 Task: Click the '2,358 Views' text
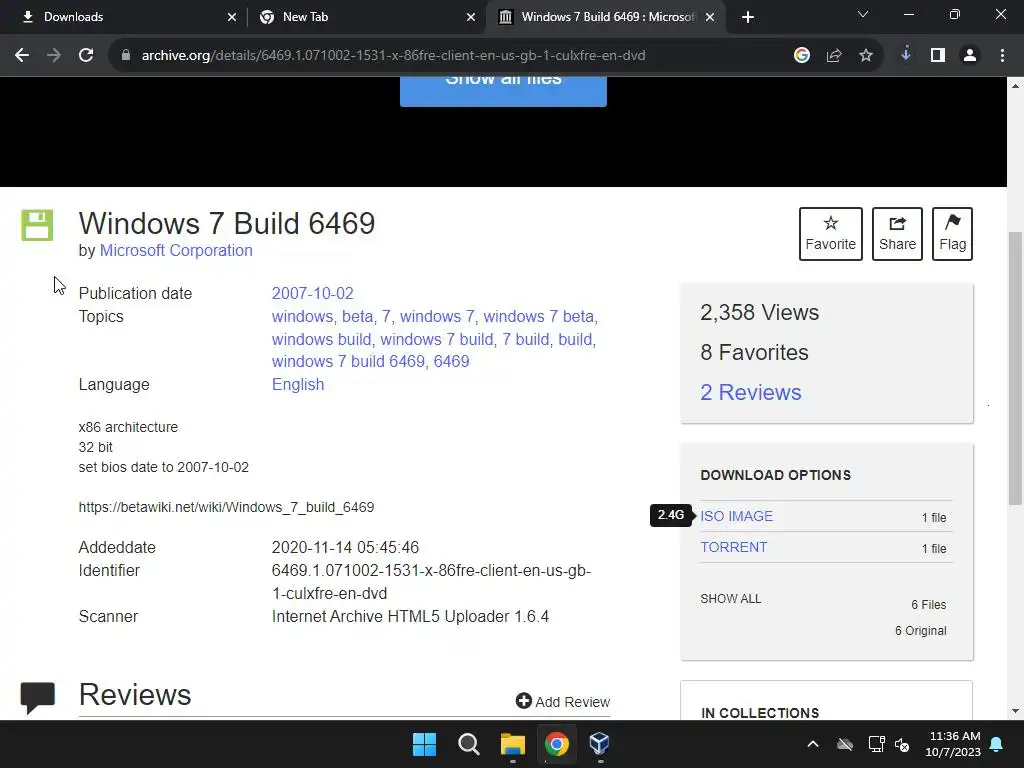pos(759,313)
